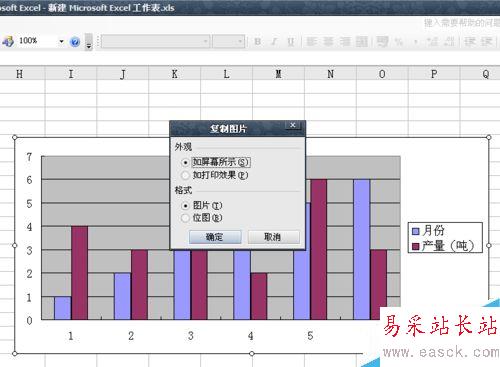Viewport: 500px width, 367px height.
Task: Click the maroon bar for category 2
Action: tap(139, 284)
